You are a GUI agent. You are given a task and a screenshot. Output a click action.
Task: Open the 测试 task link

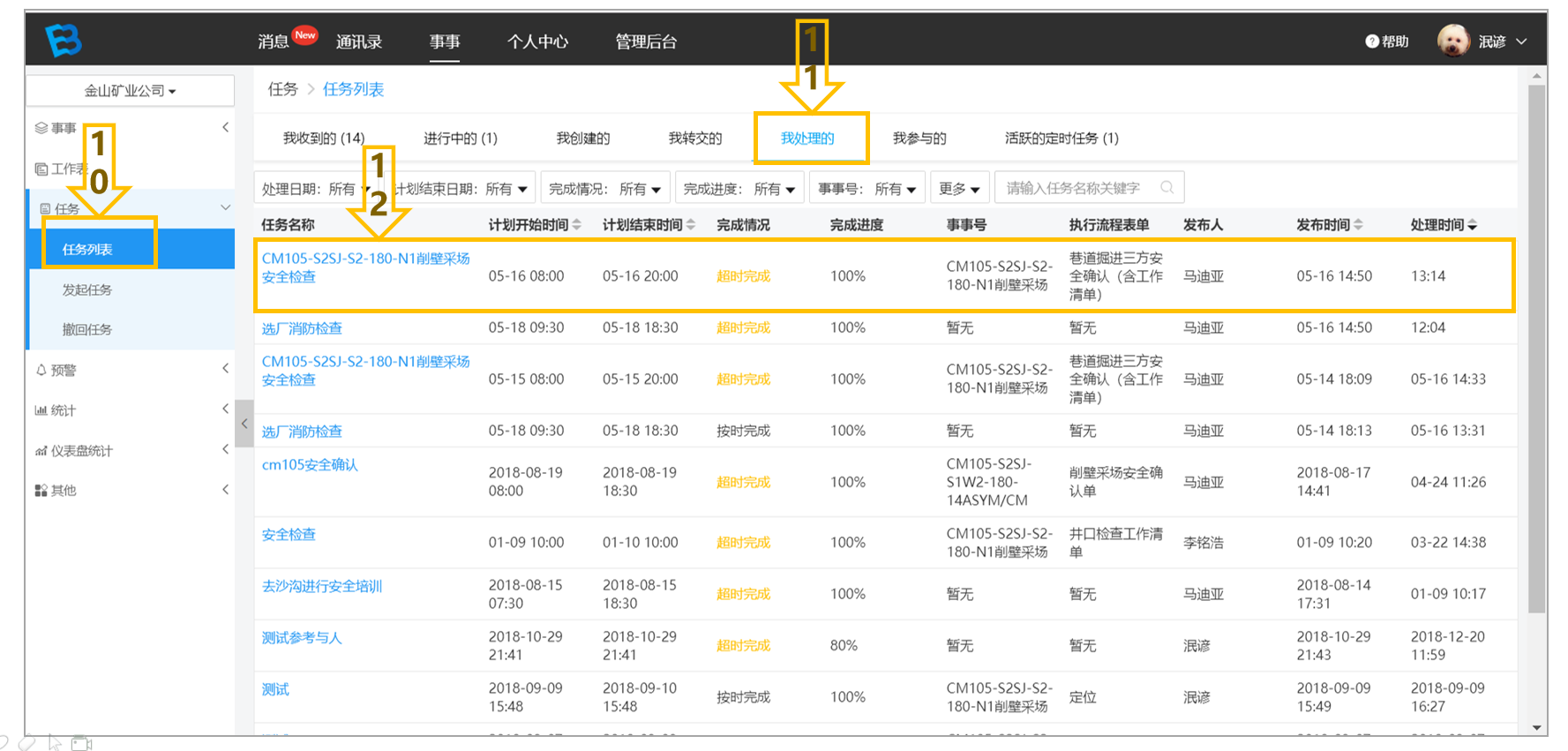pyautogui.click(x=275, y=689)
